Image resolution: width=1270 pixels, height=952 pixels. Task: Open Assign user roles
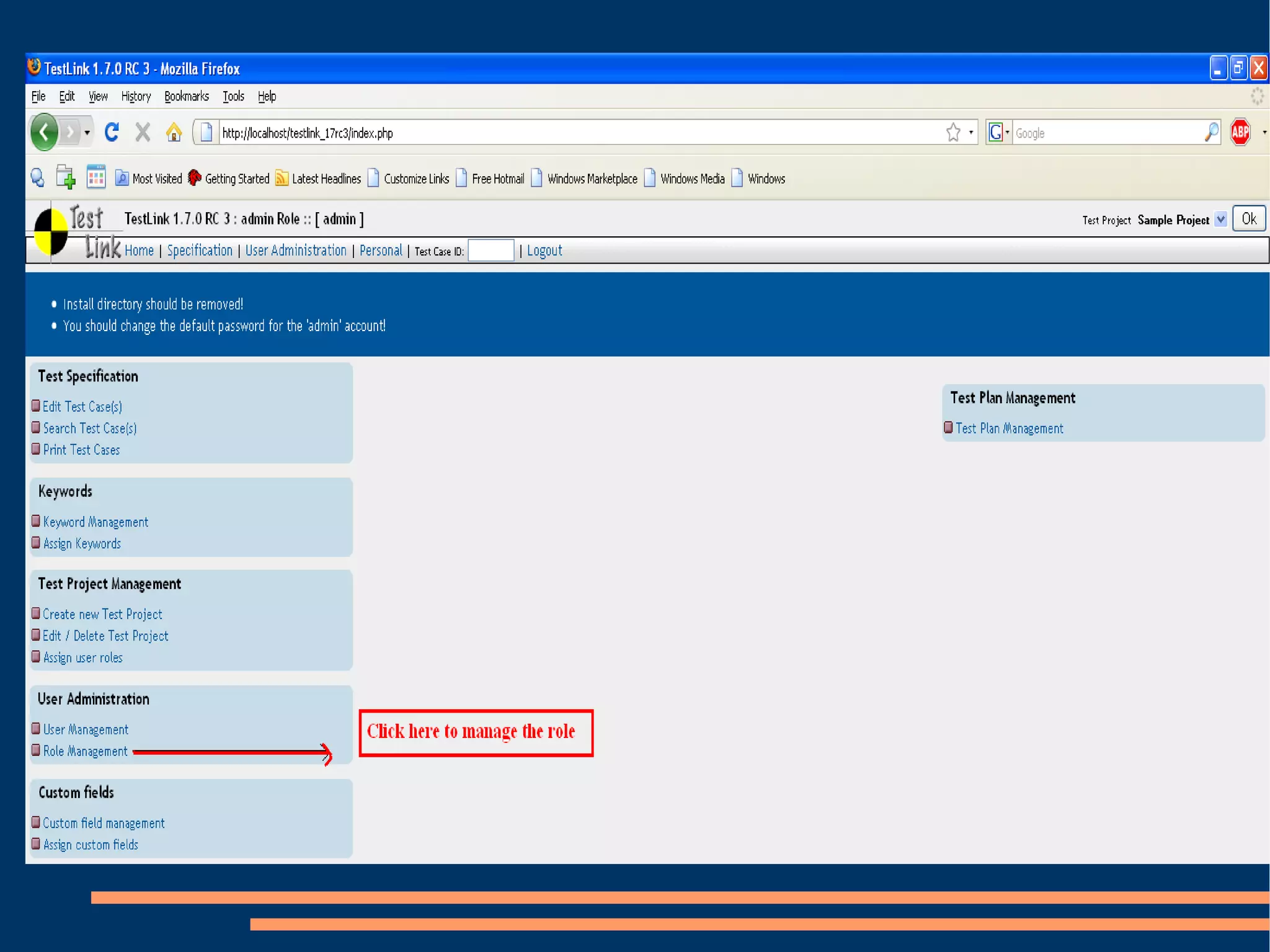[x=82, y=658]
